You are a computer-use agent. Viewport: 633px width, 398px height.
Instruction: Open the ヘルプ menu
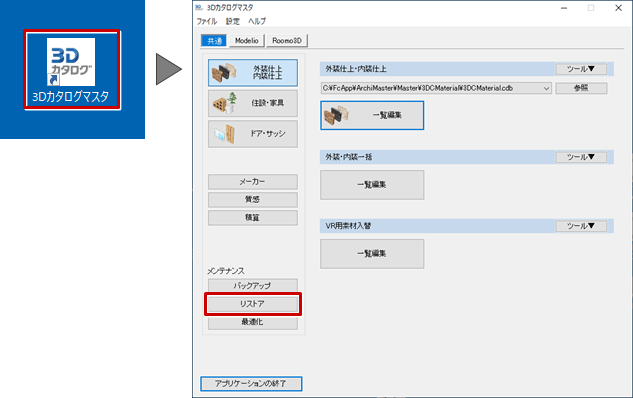pos(257,21)
